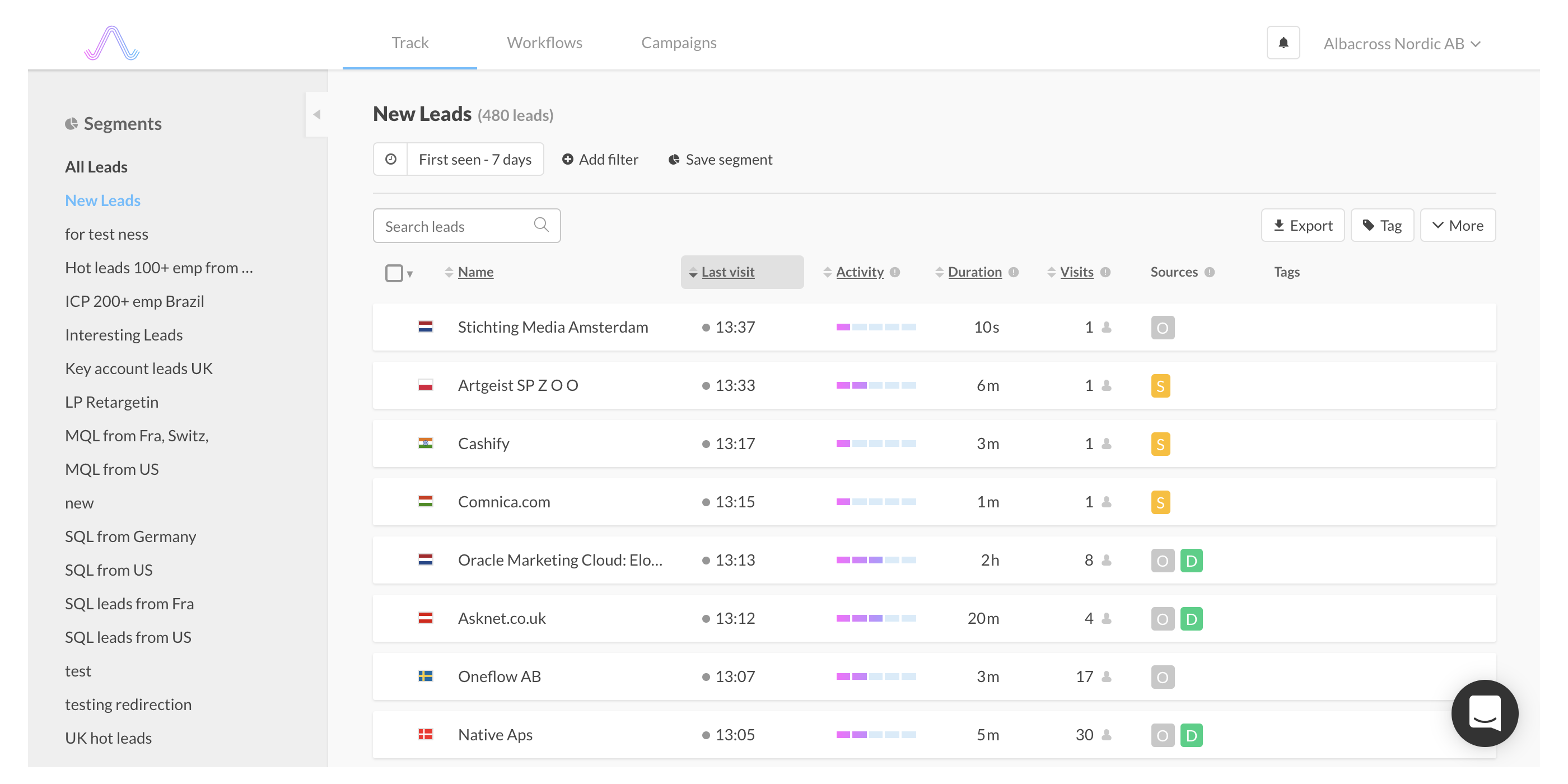Open the Key account leads UK segment
Image resolution: width=1568 pixels, height=784 pixels.
click(139, 368)
